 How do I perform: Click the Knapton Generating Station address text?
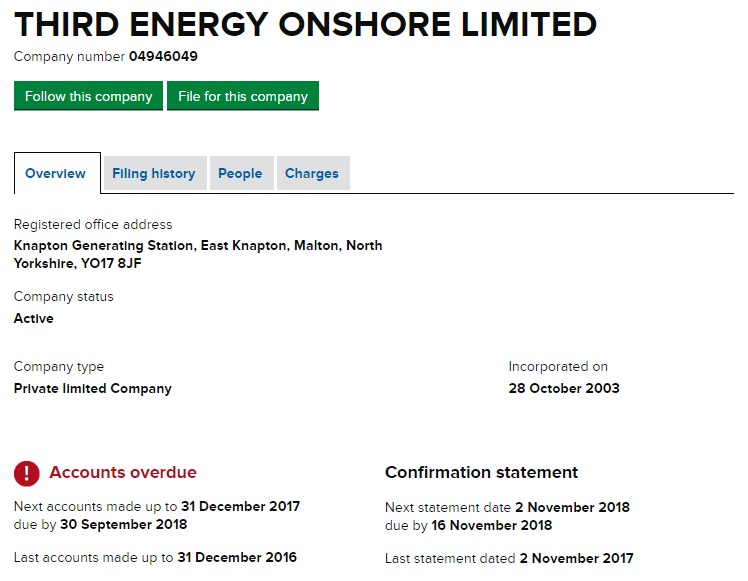(x=198, y=254)
